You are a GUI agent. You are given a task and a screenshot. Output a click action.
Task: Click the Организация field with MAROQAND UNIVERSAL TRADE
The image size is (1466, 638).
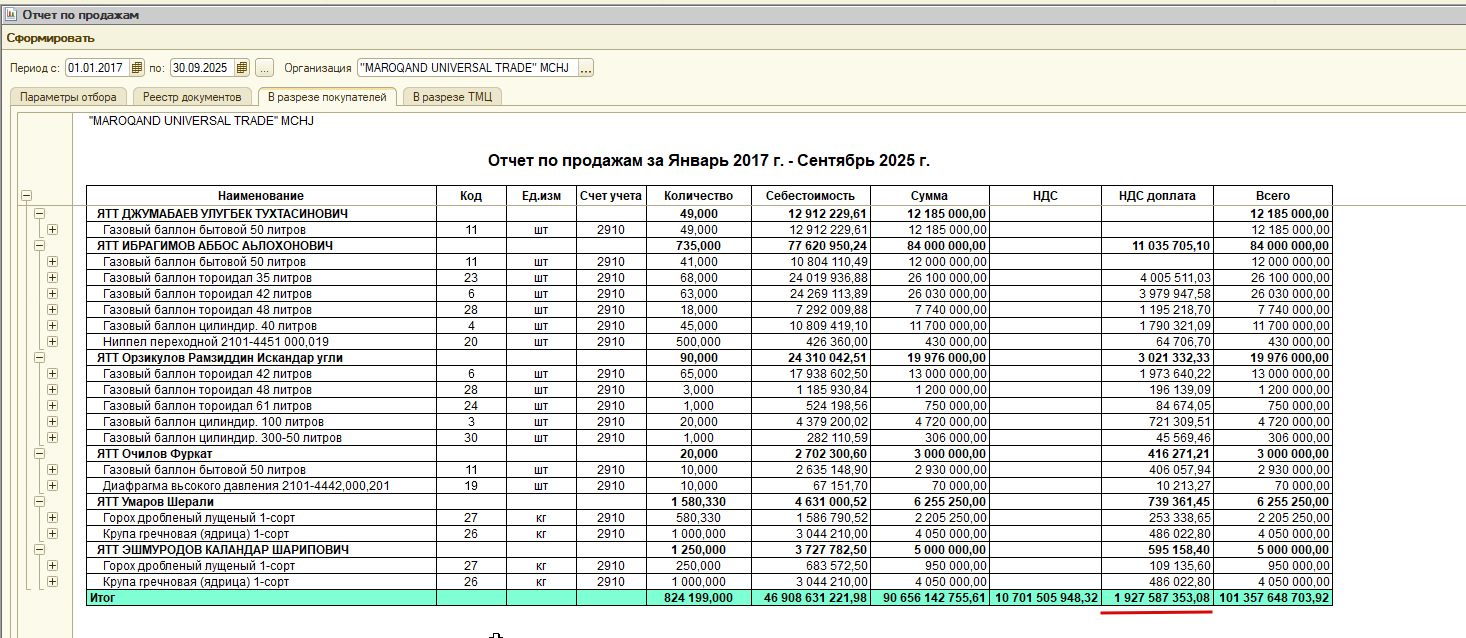click(x=466, y=68)
